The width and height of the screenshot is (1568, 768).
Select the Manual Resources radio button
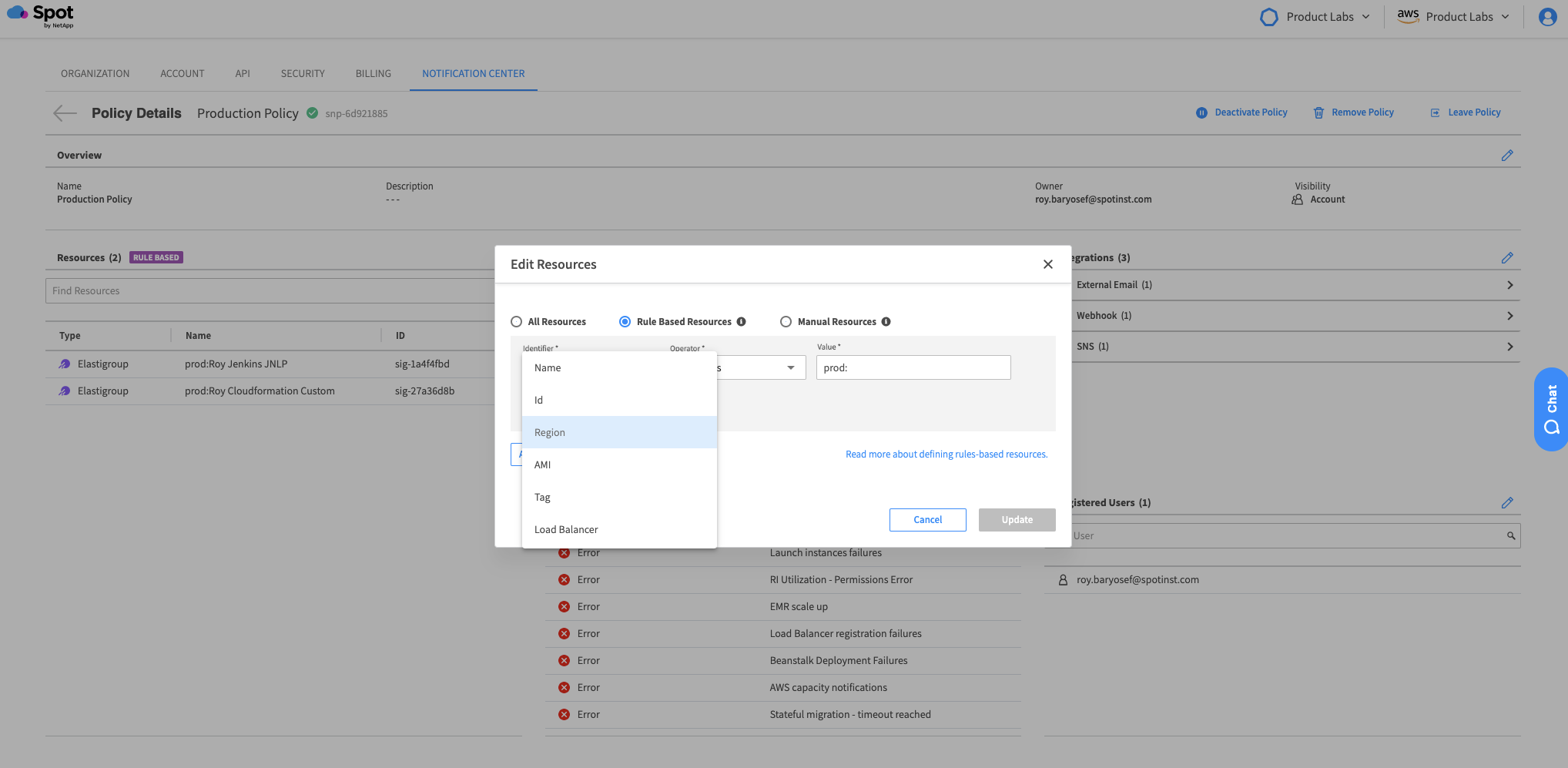tap(786, 322)
